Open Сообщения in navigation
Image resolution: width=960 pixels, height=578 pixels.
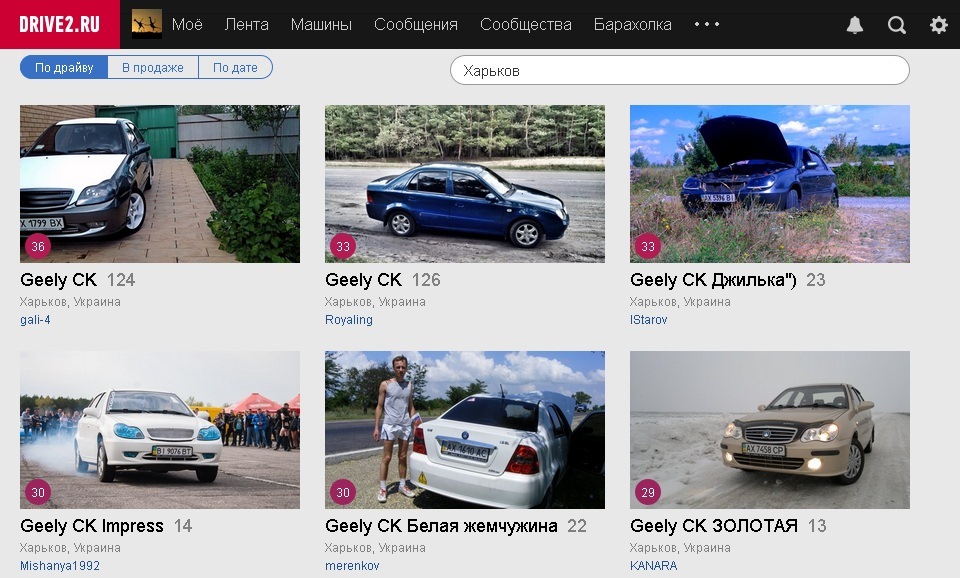(x=416, y=24)
